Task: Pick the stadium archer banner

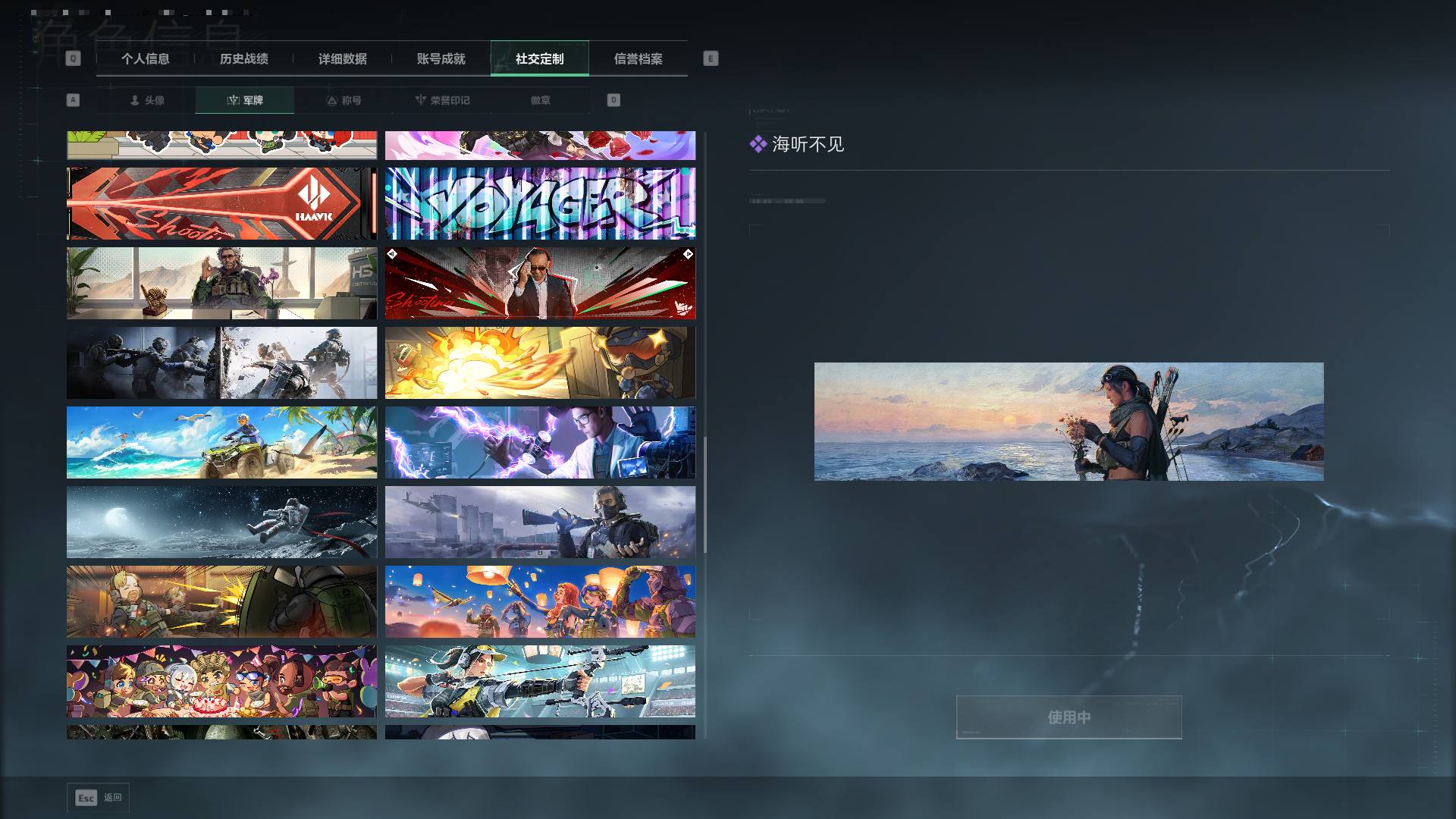Action: tap(540, 682)
